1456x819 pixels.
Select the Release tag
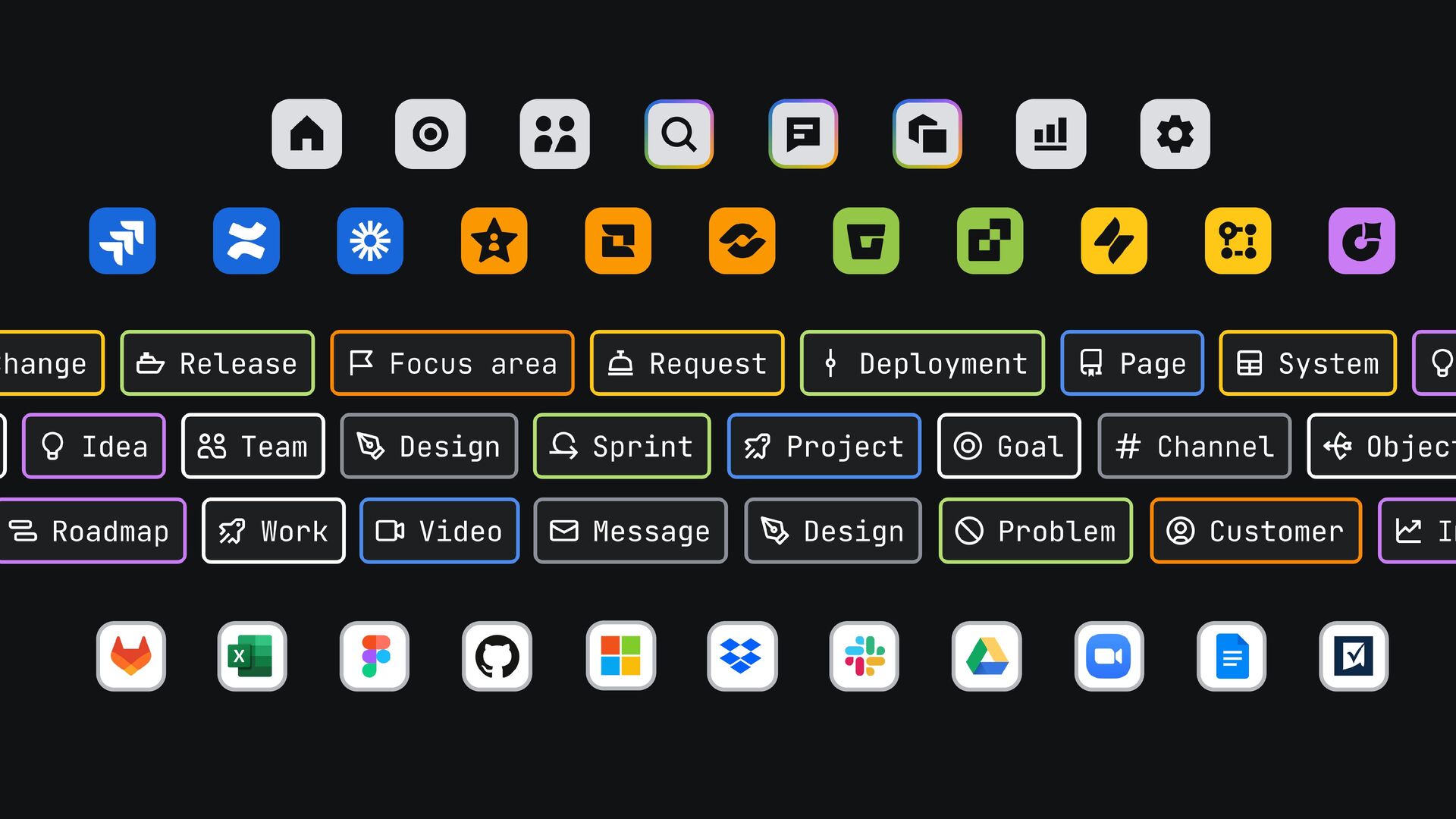click(x=218, y=363)
